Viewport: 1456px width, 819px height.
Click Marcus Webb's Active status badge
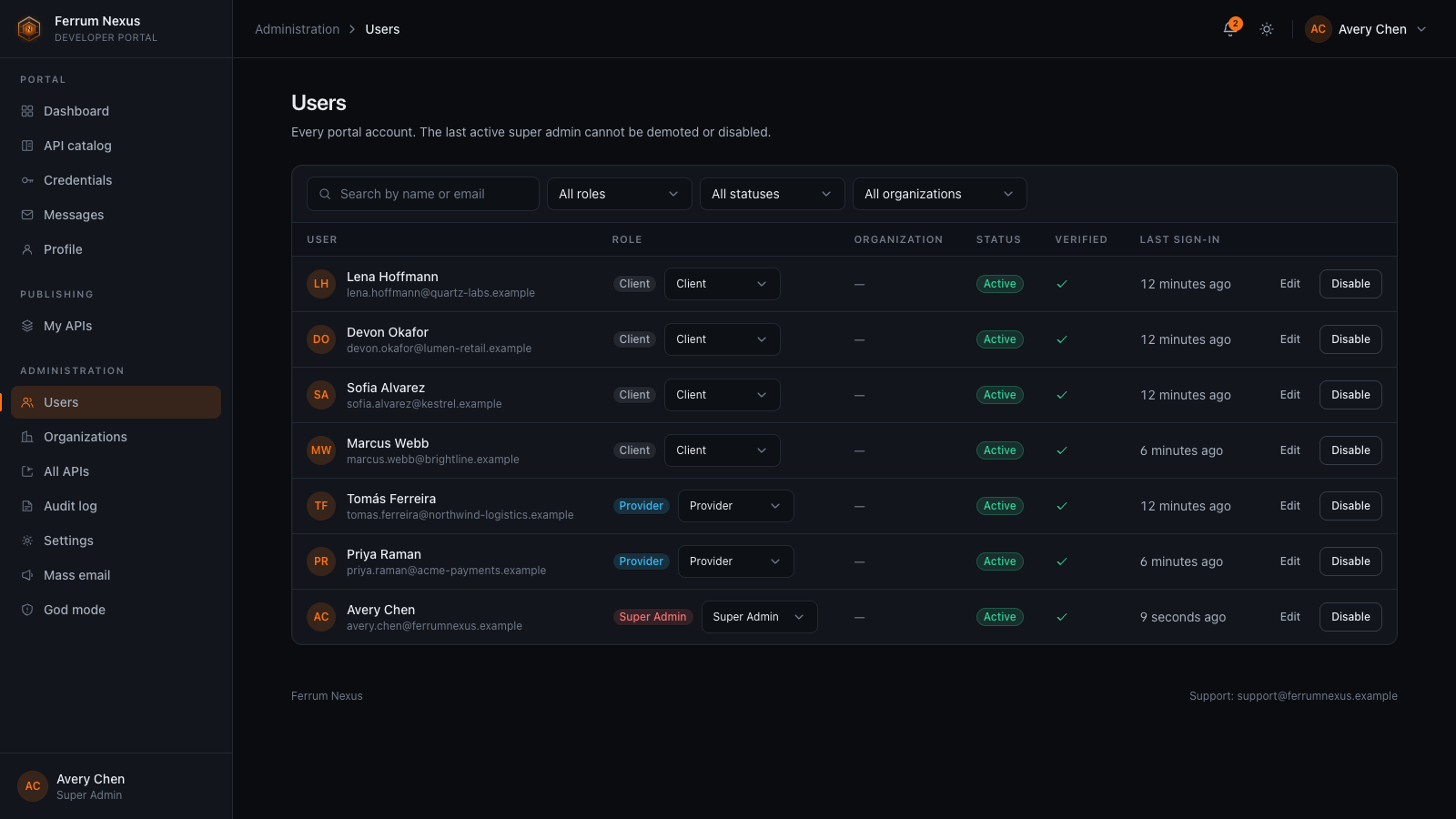pyautogui.click(x=1000, y=450)
